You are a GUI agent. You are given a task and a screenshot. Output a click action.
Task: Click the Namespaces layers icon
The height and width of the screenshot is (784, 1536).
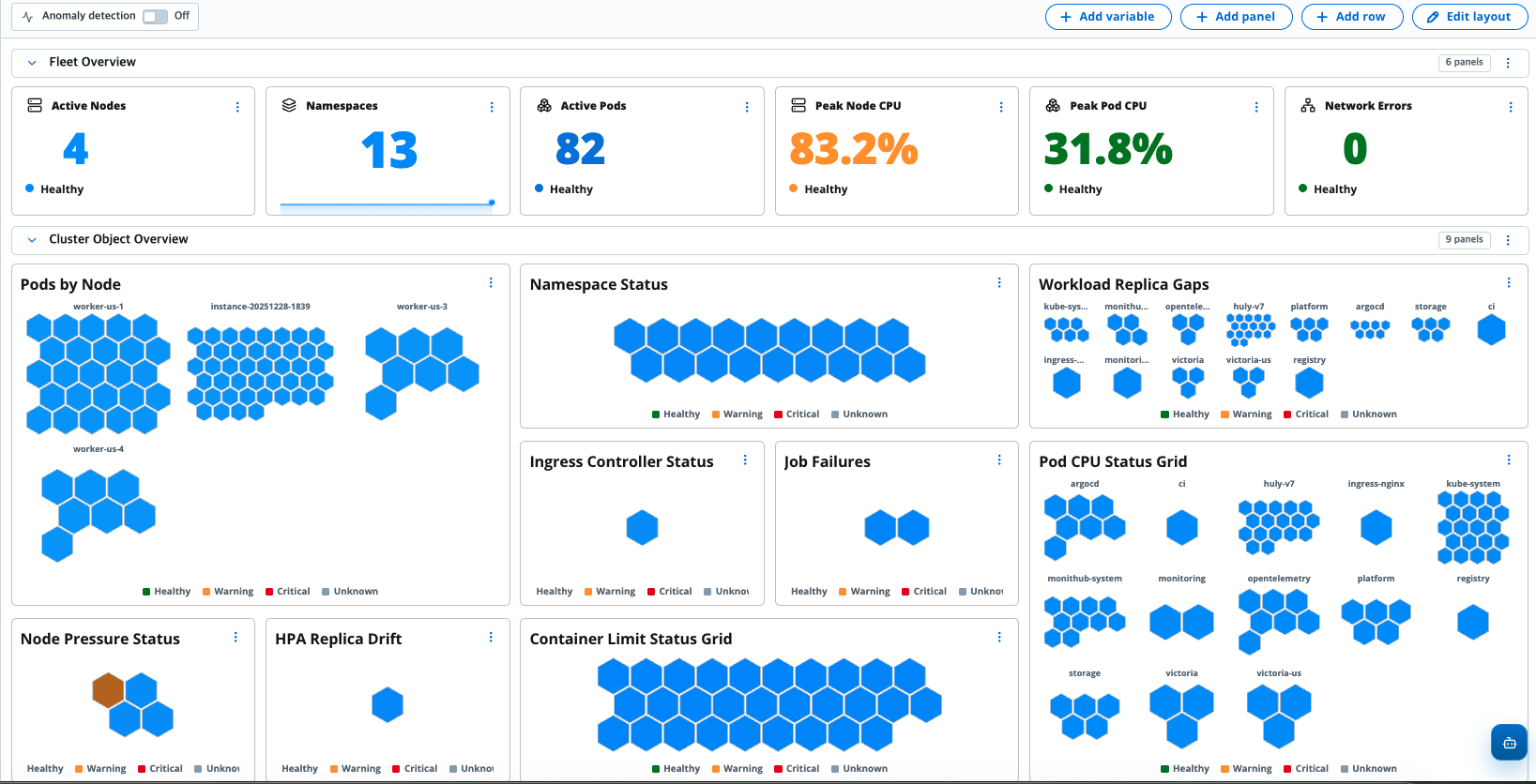click(x=289, y=105)
